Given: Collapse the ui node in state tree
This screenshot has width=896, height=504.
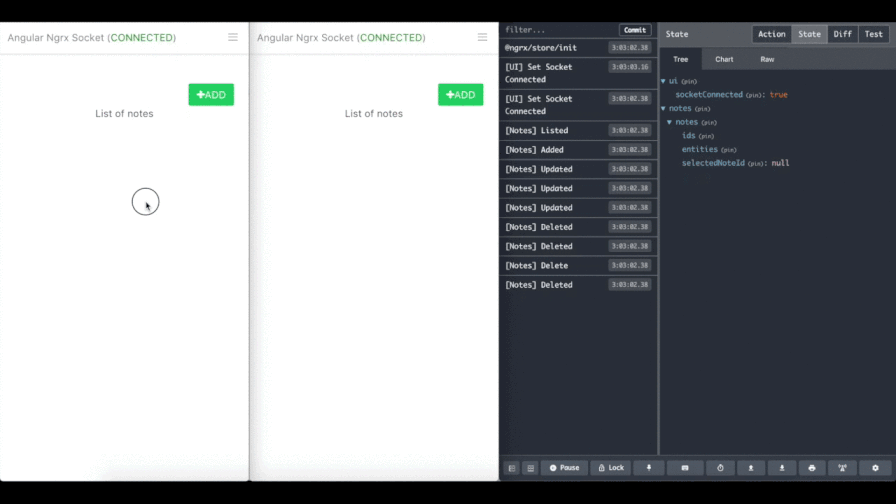Looking at the screenshot, I should pos(663,81).
